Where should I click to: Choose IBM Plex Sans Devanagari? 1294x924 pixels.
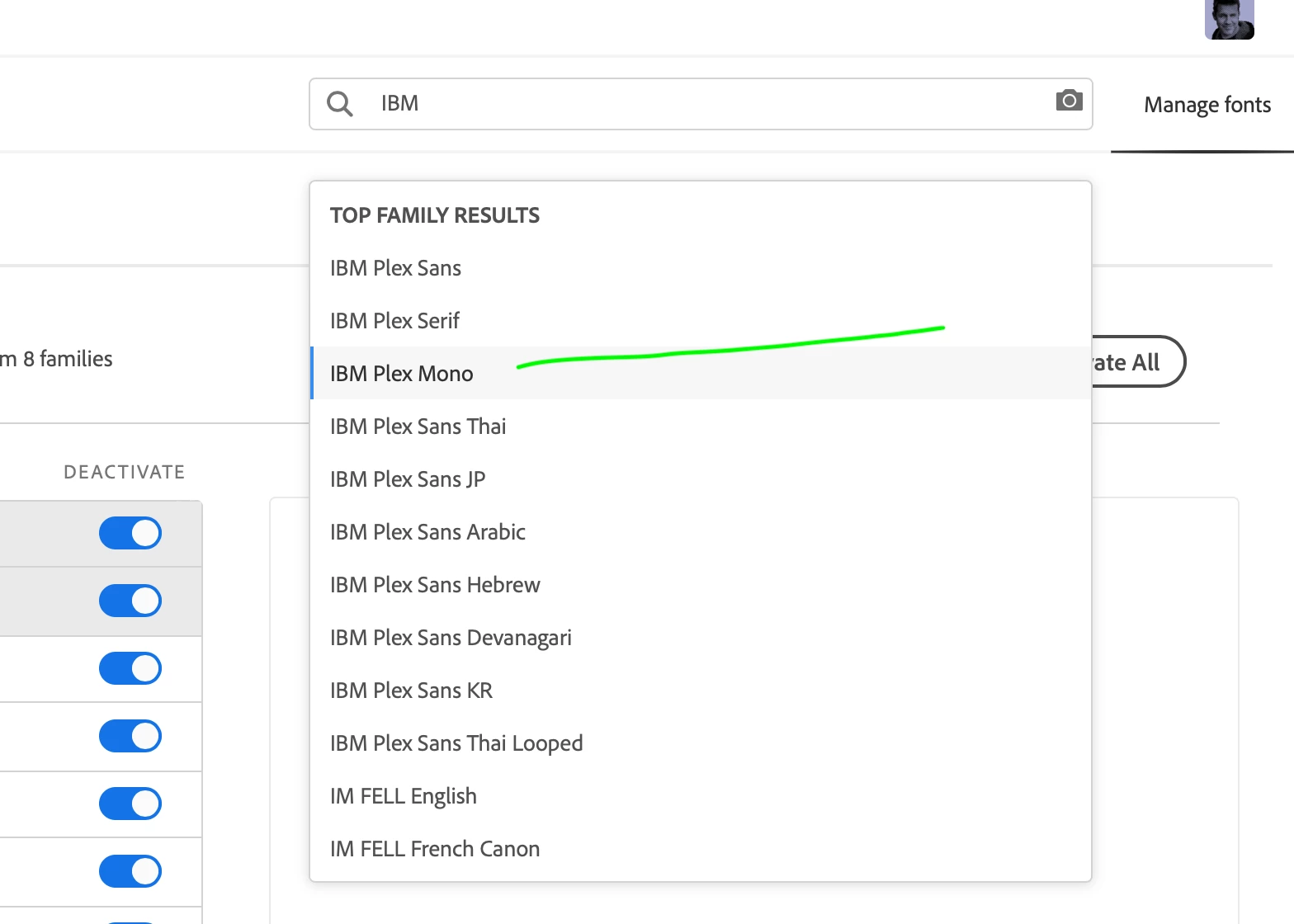click(x=701, y=637)
